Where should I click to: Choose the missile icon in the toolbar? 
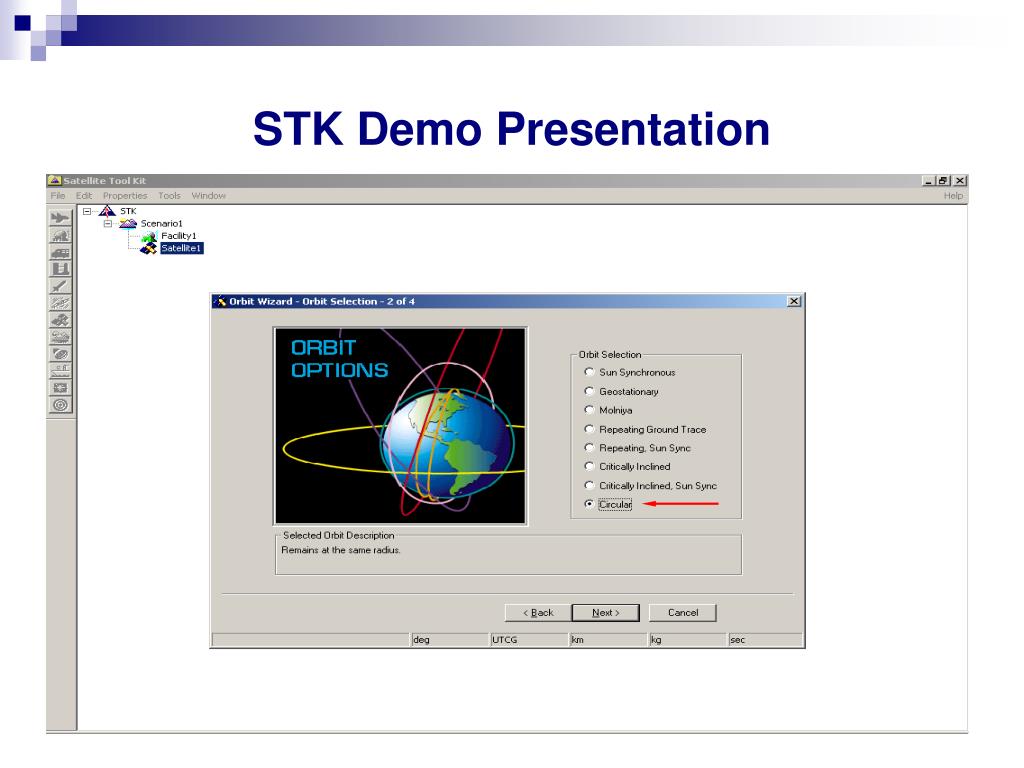coord(60,286)
